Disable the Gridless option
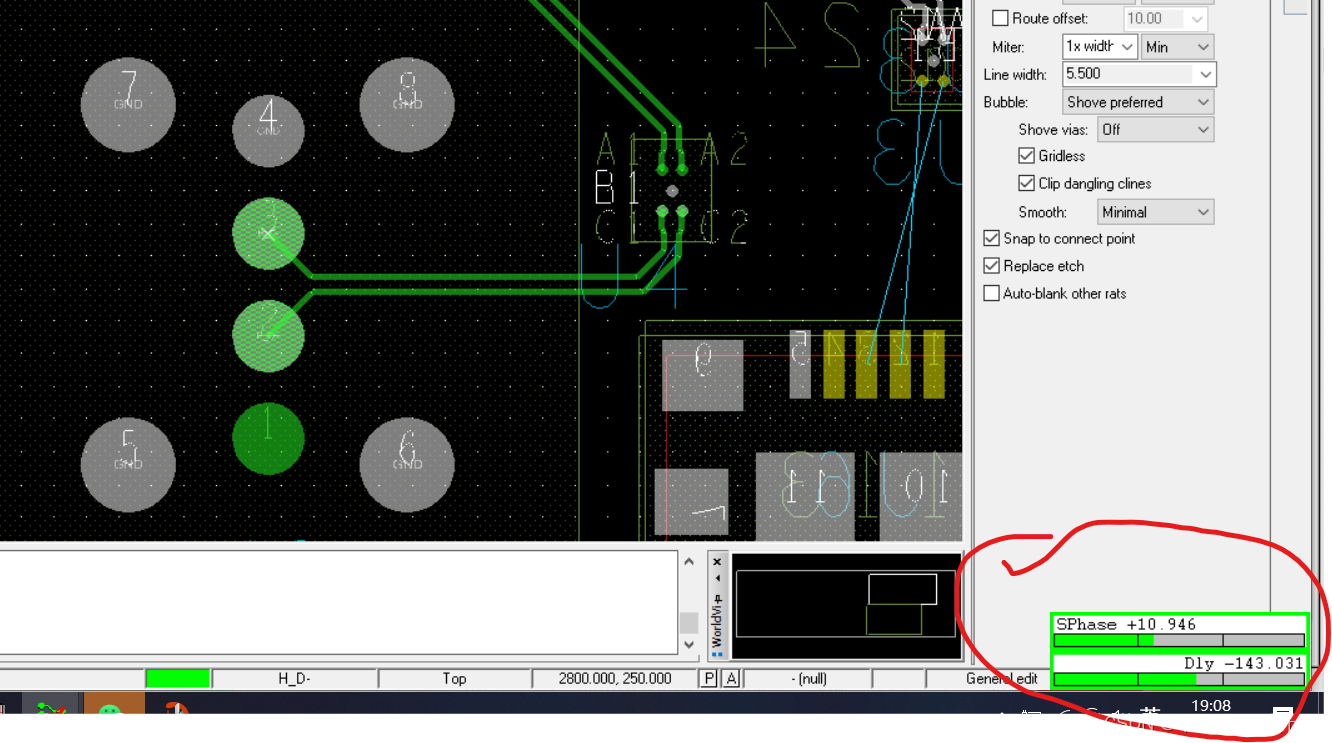This screenshot has width=1332, height=743. [x=1026, y=155]
